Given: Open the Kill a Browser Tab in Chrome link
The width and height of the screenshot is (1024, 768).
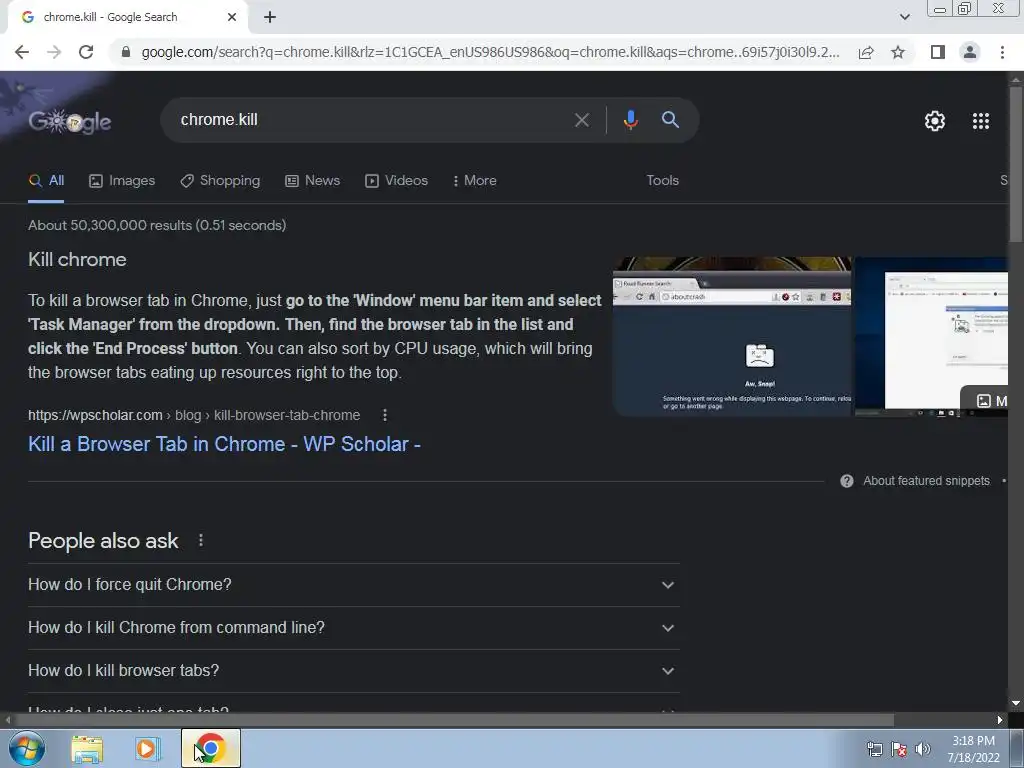Looking at the screenshot, I should [224, 444].
